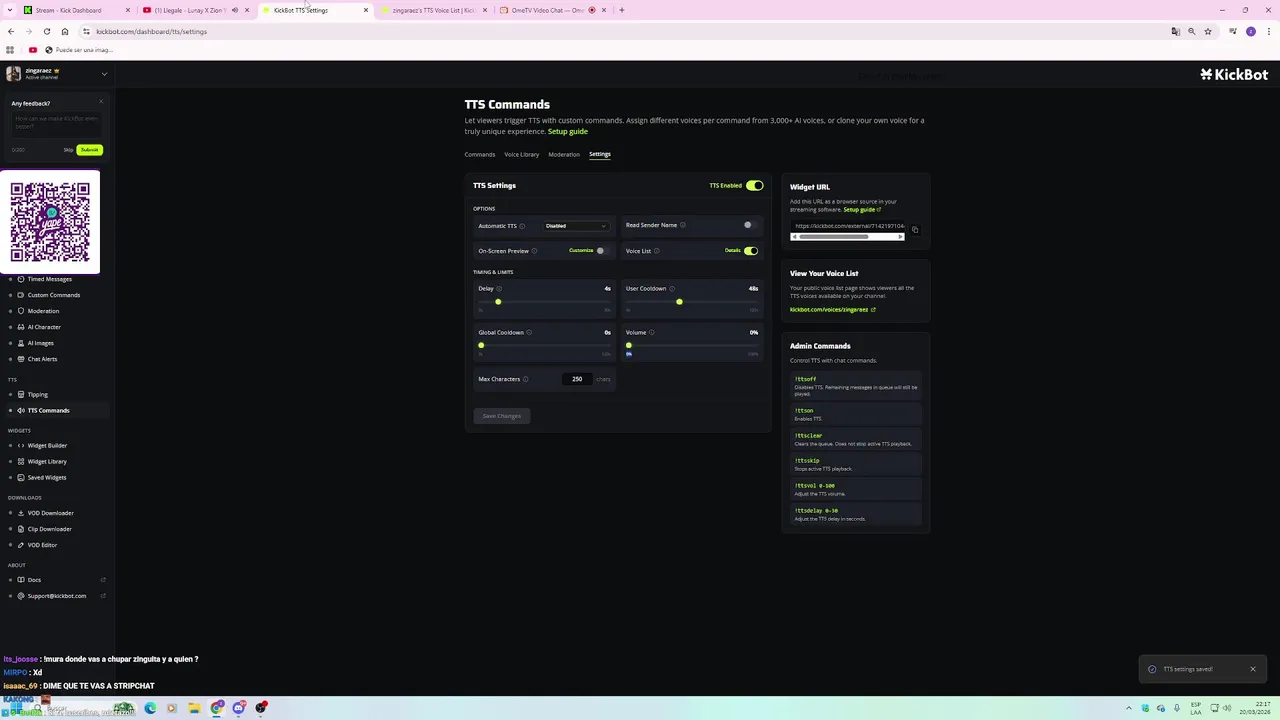
Task: Select the Settings tab
Action: pos(600,154)
